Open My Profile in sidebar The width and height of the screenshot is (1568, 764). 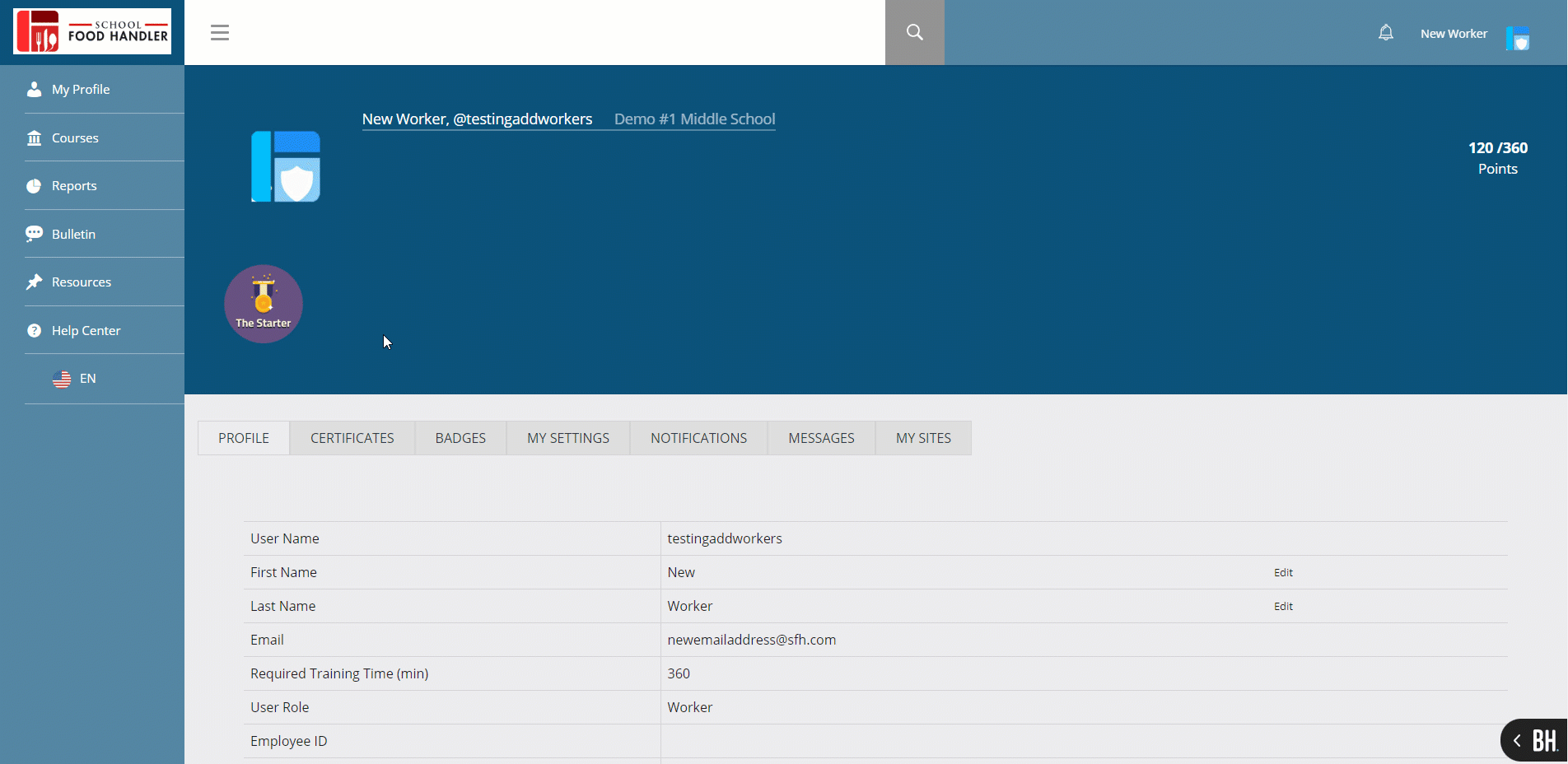coord(81,89)
